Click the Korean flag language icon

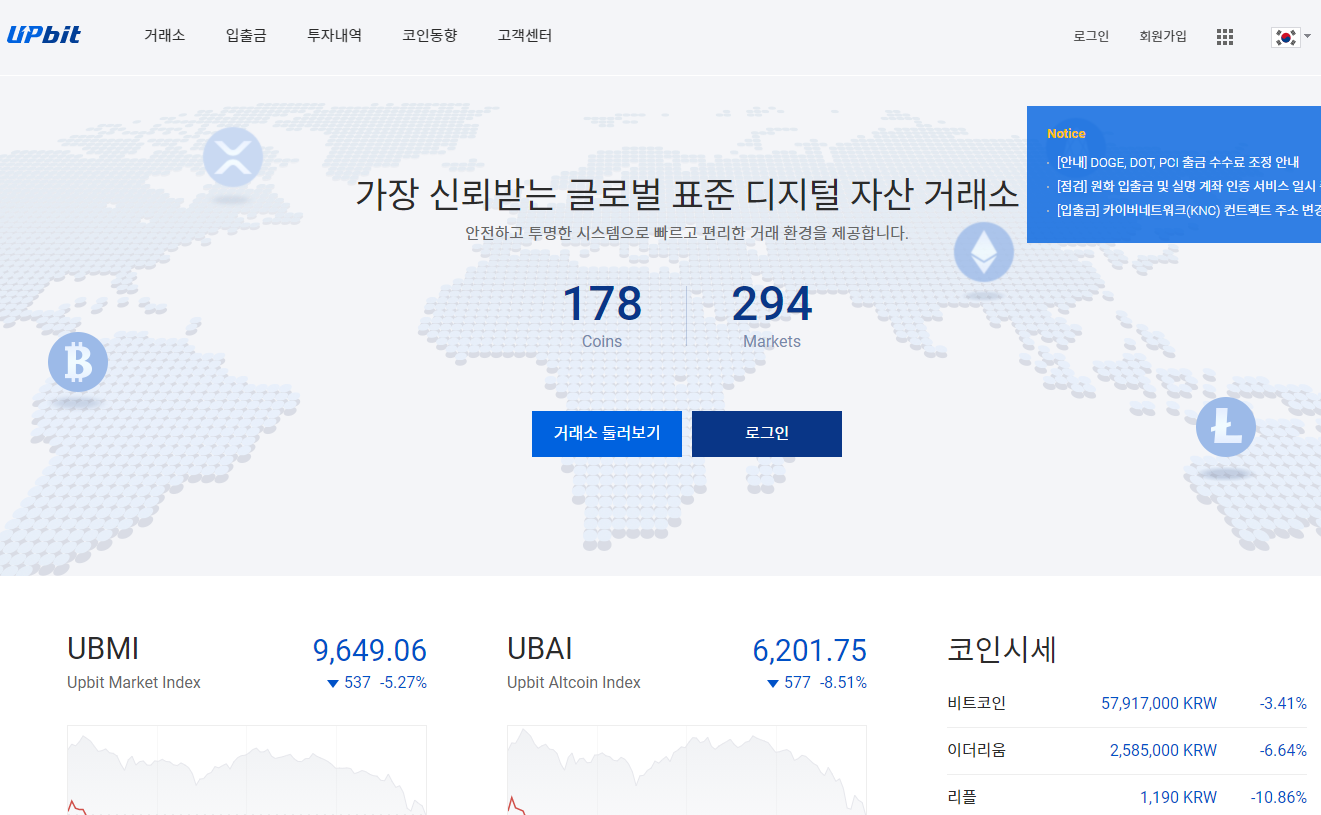click(1285, 37)
